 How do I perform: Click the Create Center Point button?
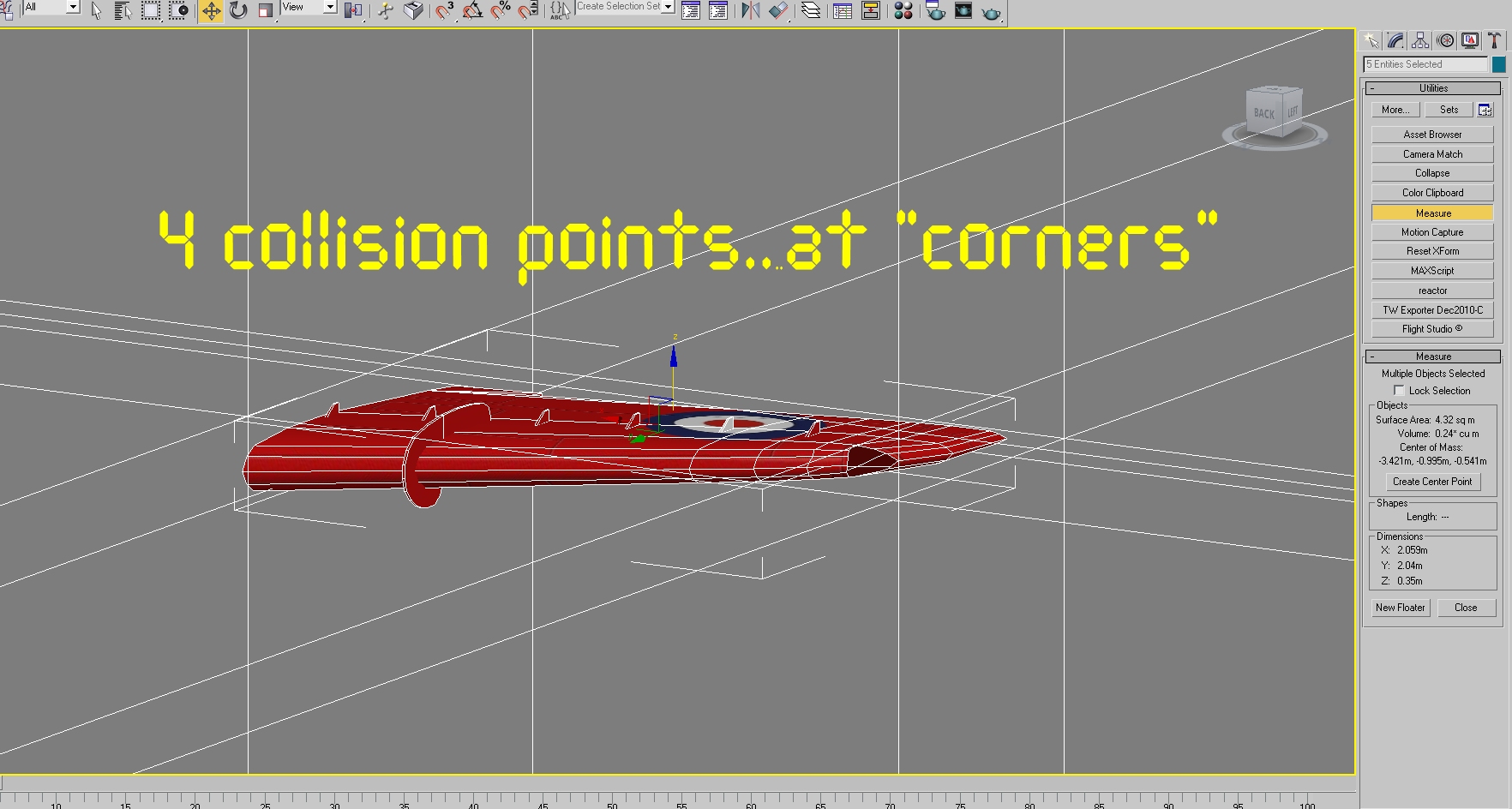tap(1432, 482)
